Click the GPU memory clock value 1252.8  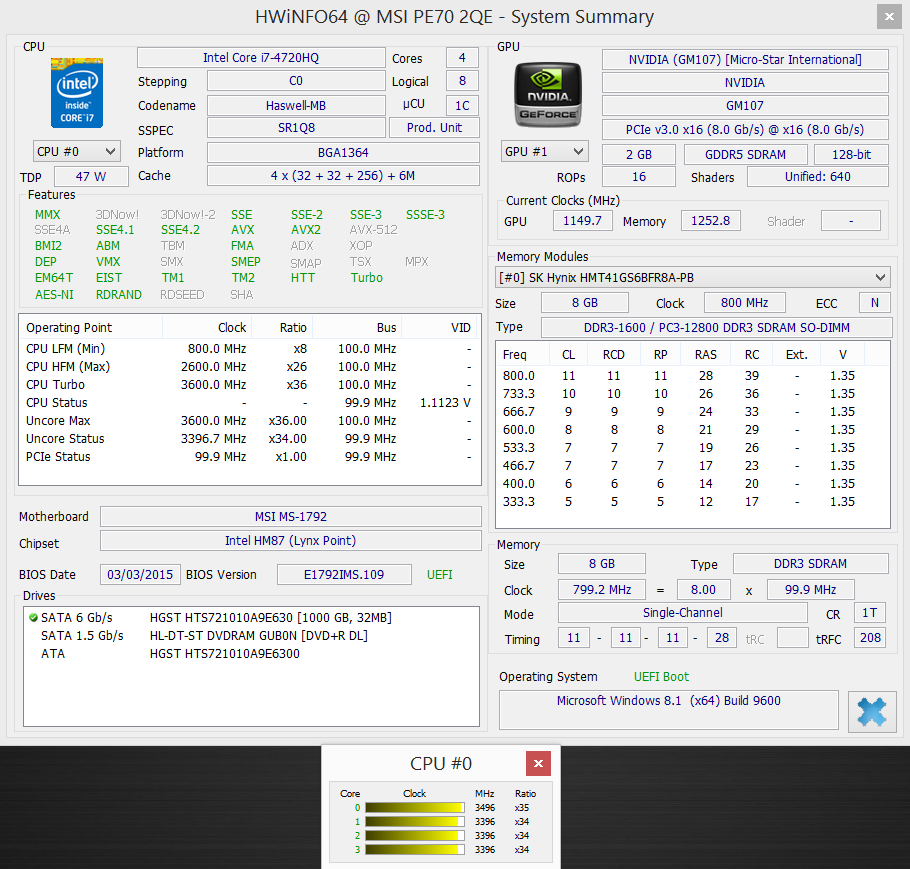pos(710,221)
